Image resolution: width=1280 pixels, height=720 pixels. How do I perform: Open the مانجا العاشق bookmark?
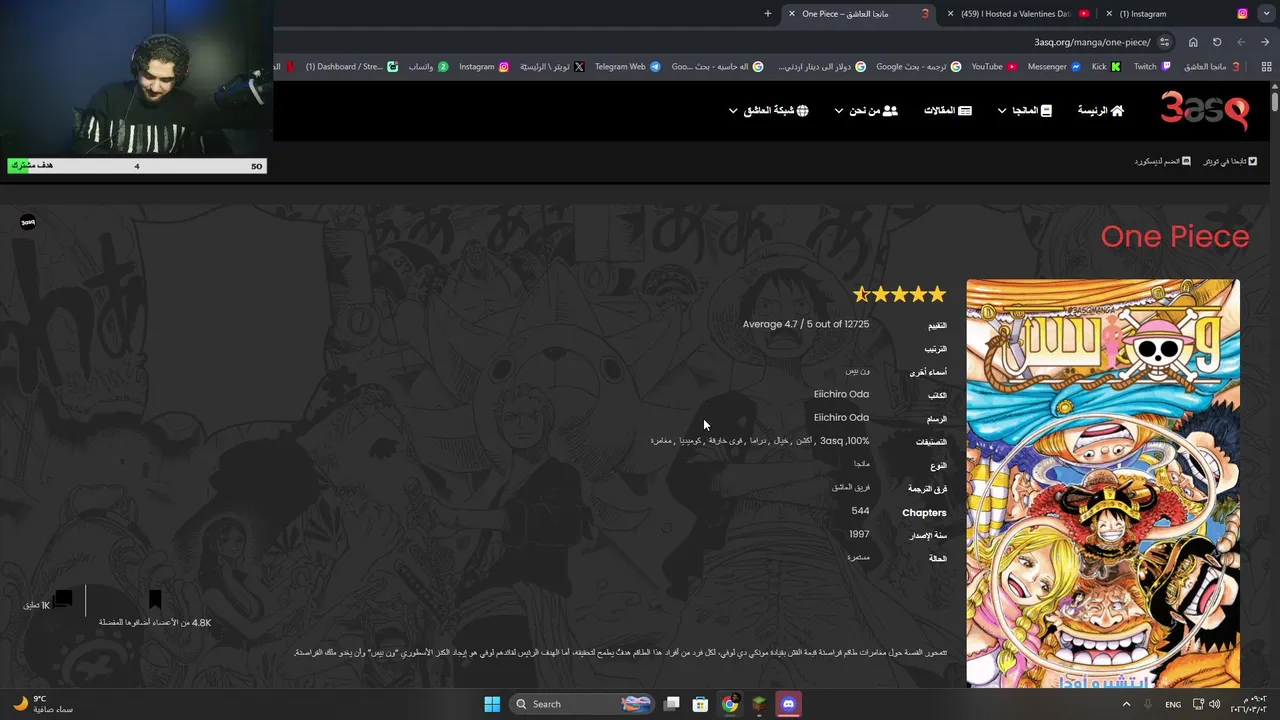[1212, 67]
